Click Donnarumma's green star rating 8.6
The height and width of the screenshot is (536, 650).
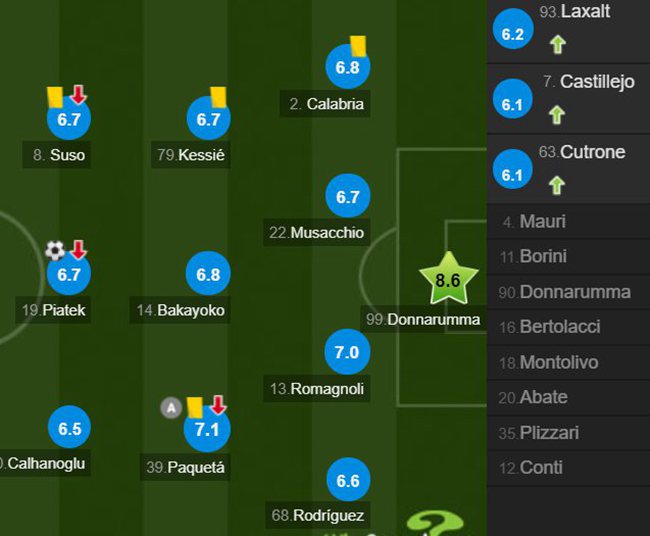tap(448, 279)
